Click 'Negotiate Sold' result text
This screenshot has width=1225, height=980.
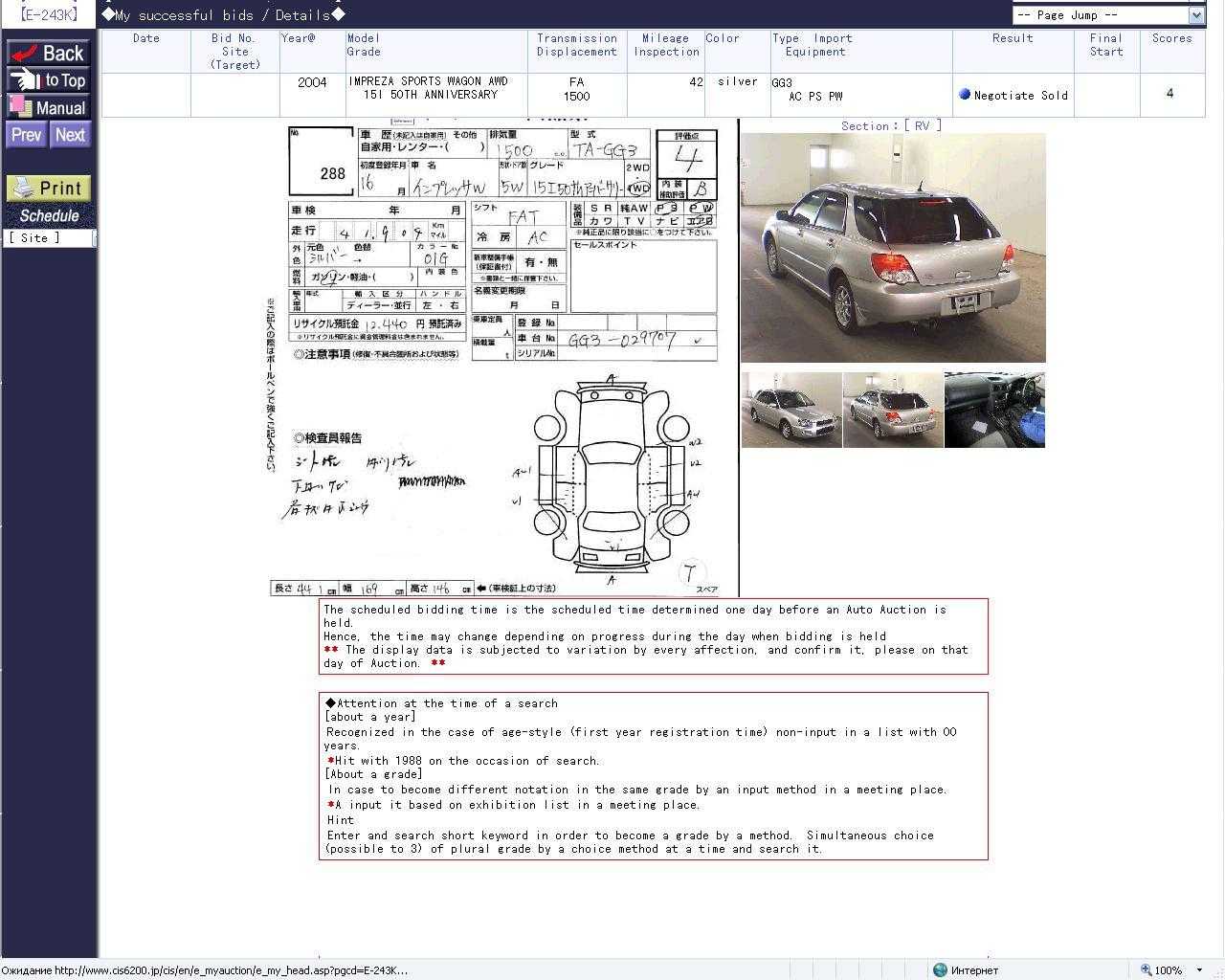(1020, 96)
